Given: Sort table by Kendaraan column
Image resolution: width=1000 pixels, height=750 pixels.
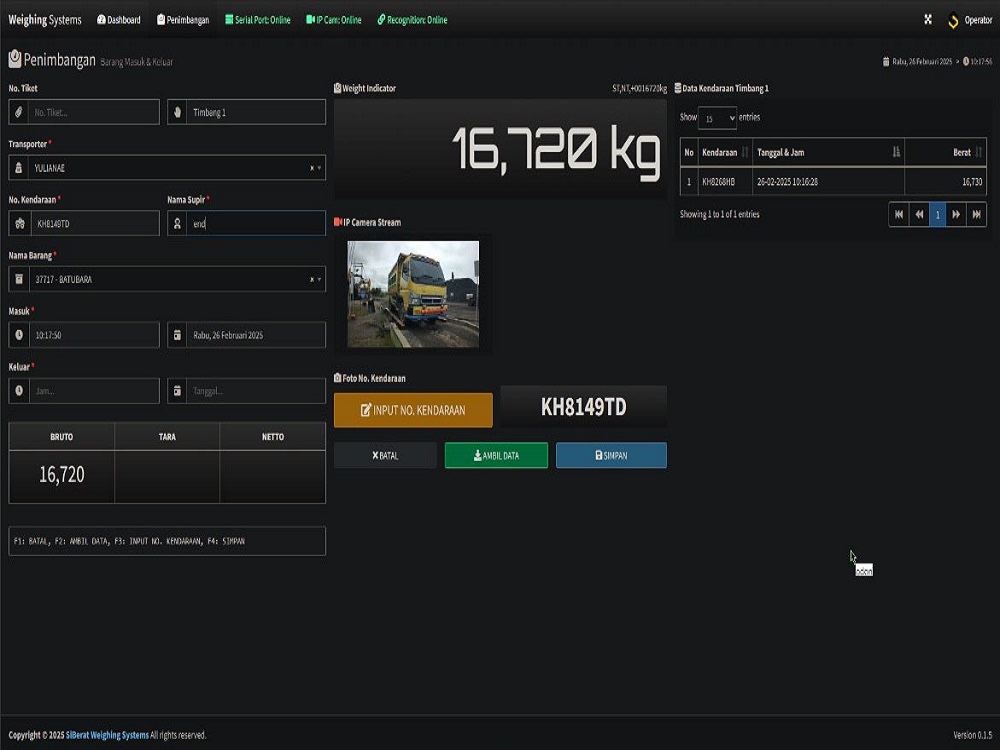Looking at the screenshot, I should pyautogui.click(x=725, y=152).
